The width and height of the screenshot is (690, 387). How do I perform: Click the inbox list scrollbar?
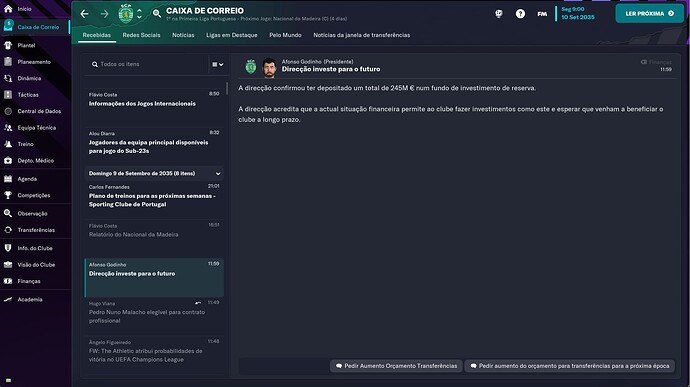227,88
